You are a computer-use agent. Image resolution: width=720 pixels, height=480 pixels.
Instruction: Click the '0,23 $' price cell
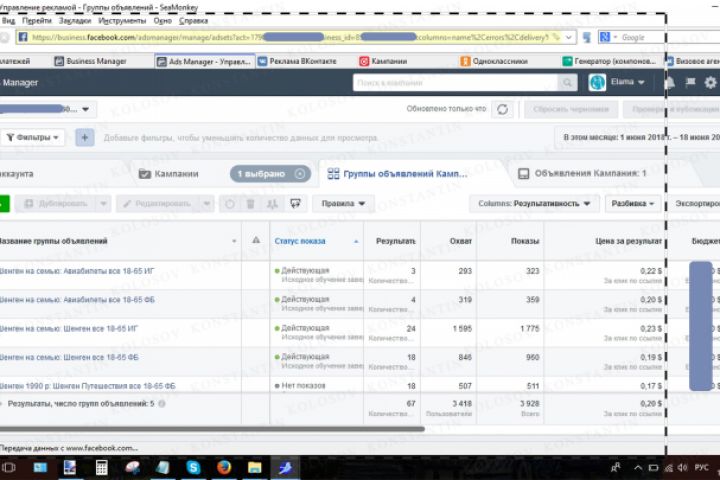tap(651, 328)
